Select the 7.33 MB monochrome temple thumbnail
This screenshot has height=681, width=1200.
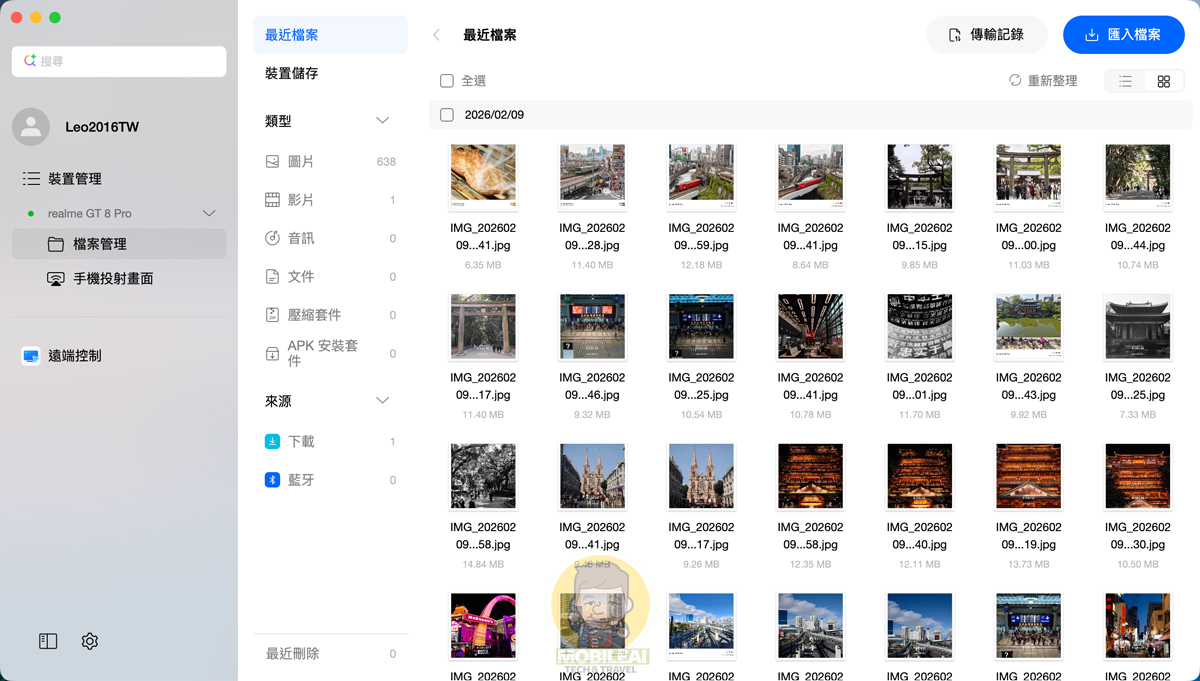[1137, 327]
